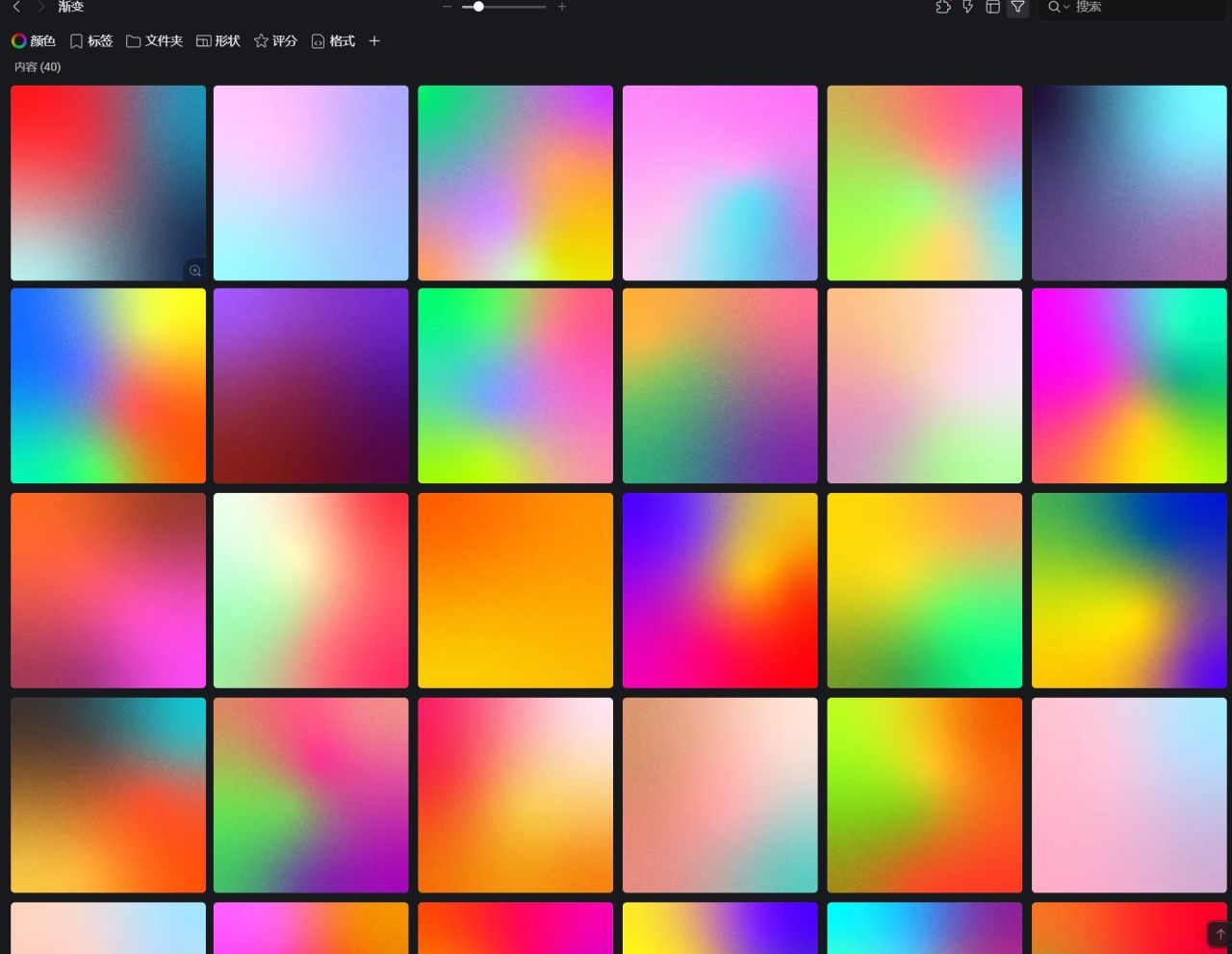The image size is (1232, 954).
Task: Open the layout switcher icon
Action: click(993, 7)
